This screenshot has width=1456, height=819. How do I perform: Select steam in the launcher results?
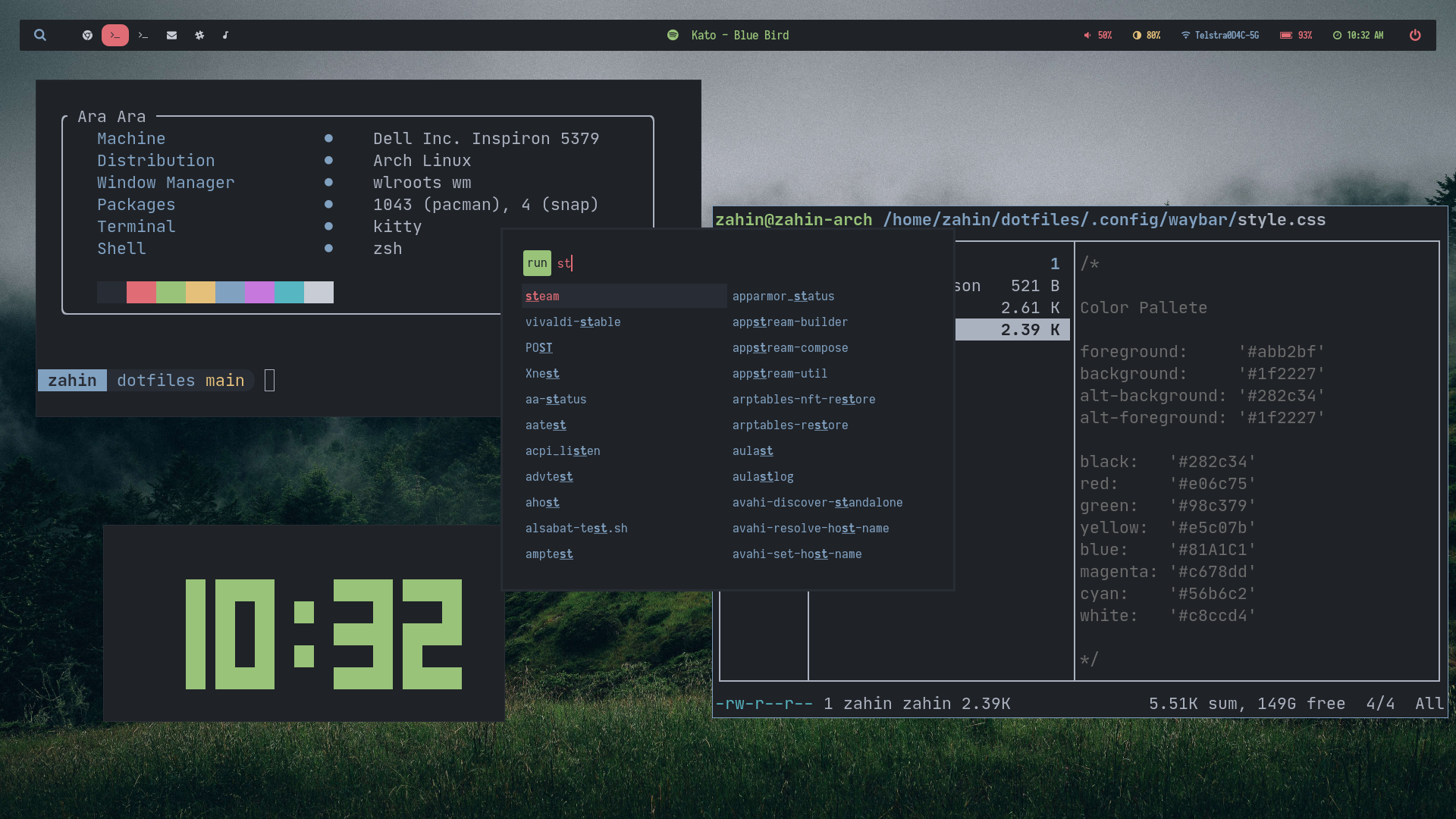coord(543,297)
